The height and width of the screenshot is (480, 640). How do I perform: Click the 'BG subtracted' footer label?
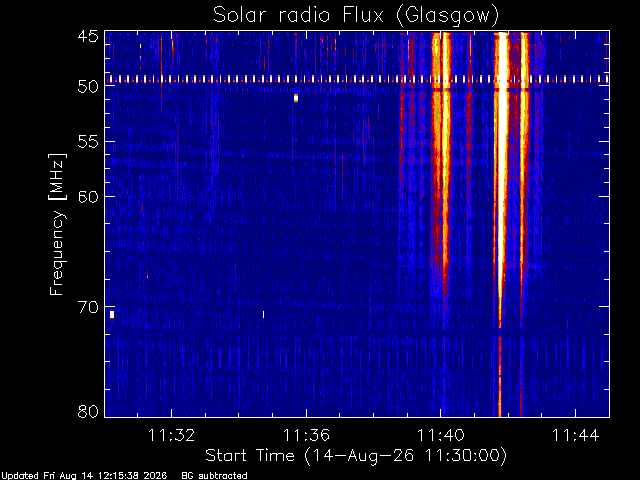click(214, 476)
